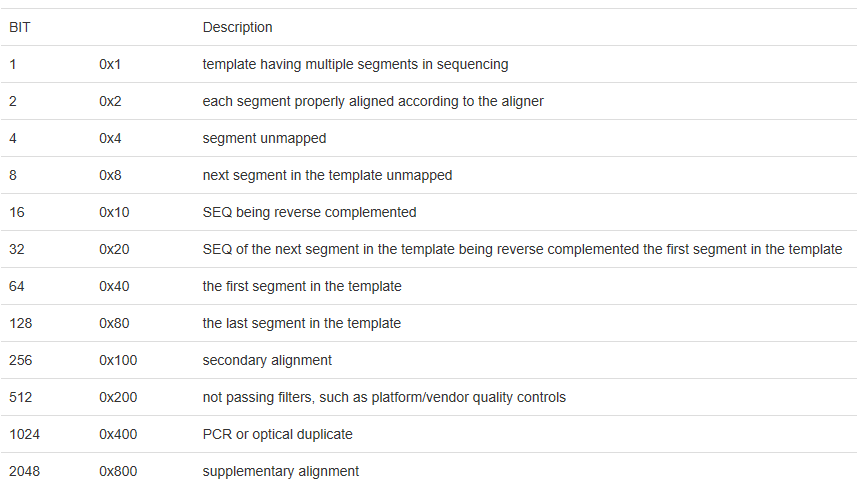Click 'next segment in the template unmapped'
857x496 pixels.
(x=327, y=175)
